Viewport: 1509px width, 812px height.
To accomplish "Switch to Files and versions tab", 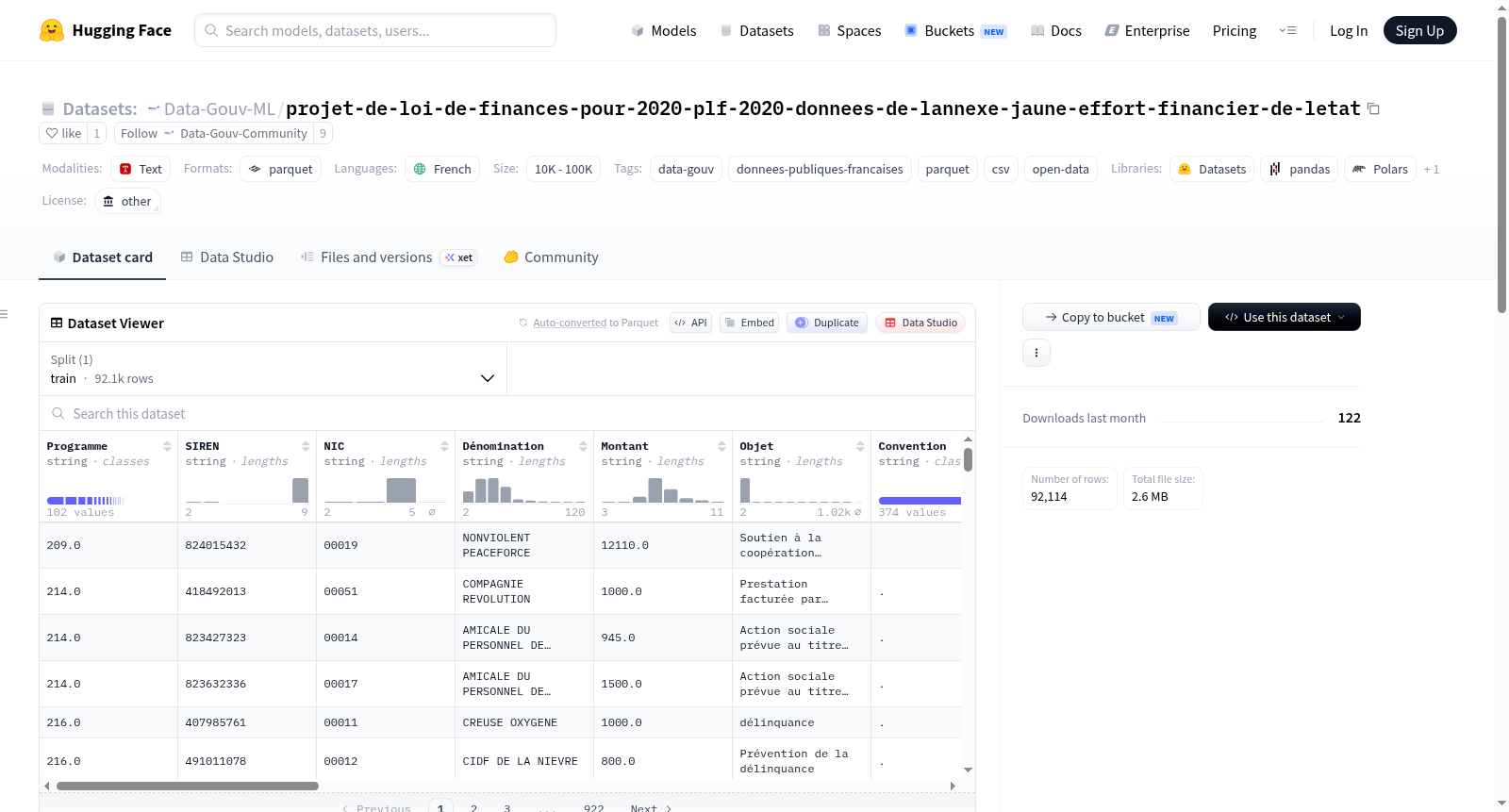I will (388, 257).
